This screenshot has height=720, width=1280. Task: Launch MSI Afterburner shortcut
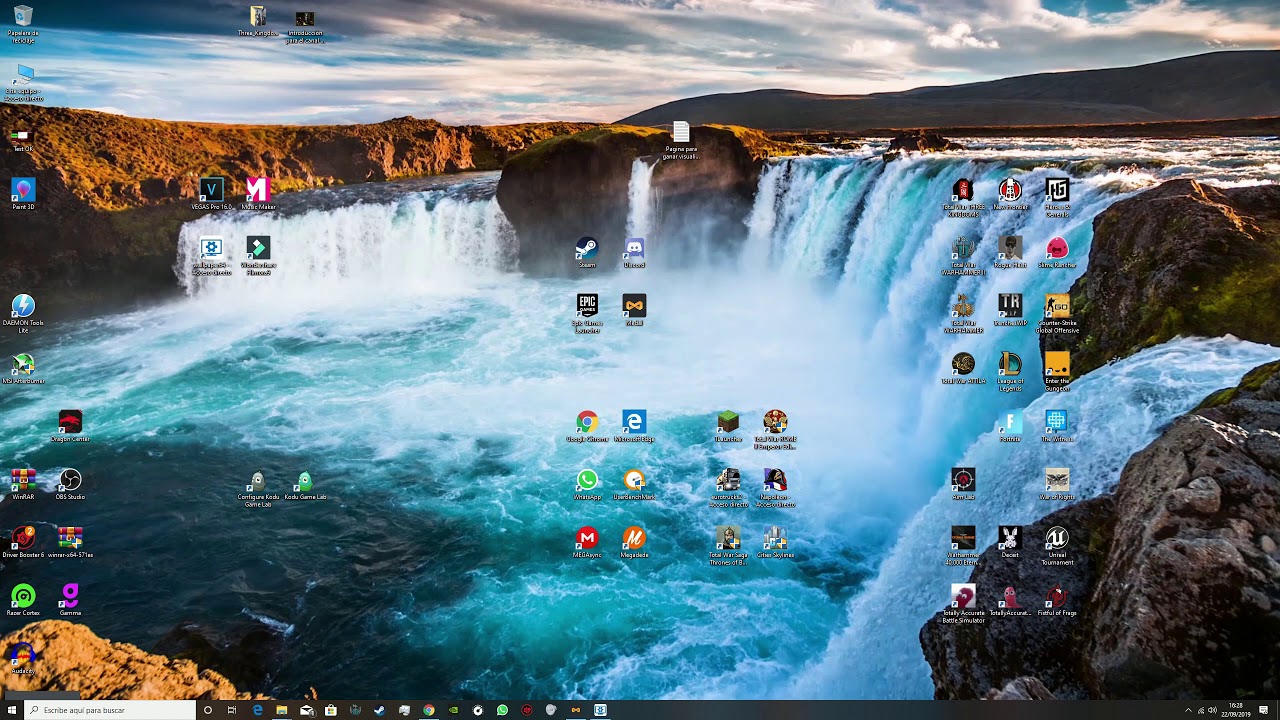tap(22, 368)
